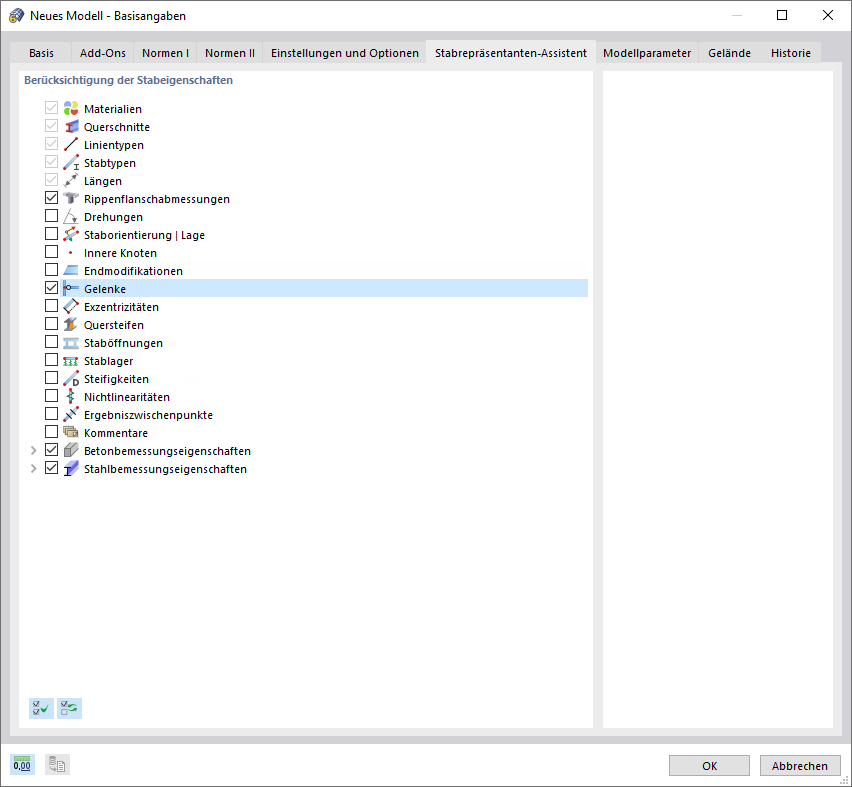The image size is (852, 787).
Task: Uncheck the Gelenke checkbox
Action: (51, 288)
